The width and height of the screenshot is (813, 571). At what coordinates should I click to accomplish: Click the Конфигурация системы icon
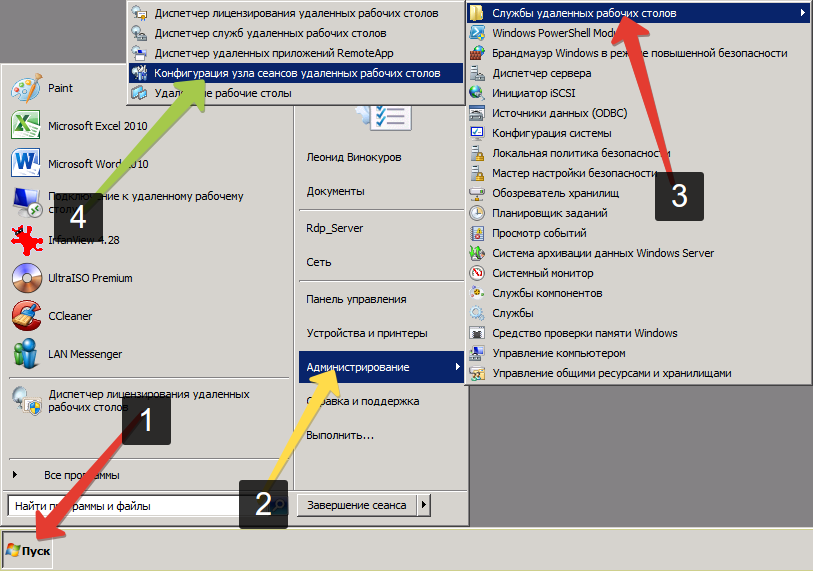tap(477, 133)
